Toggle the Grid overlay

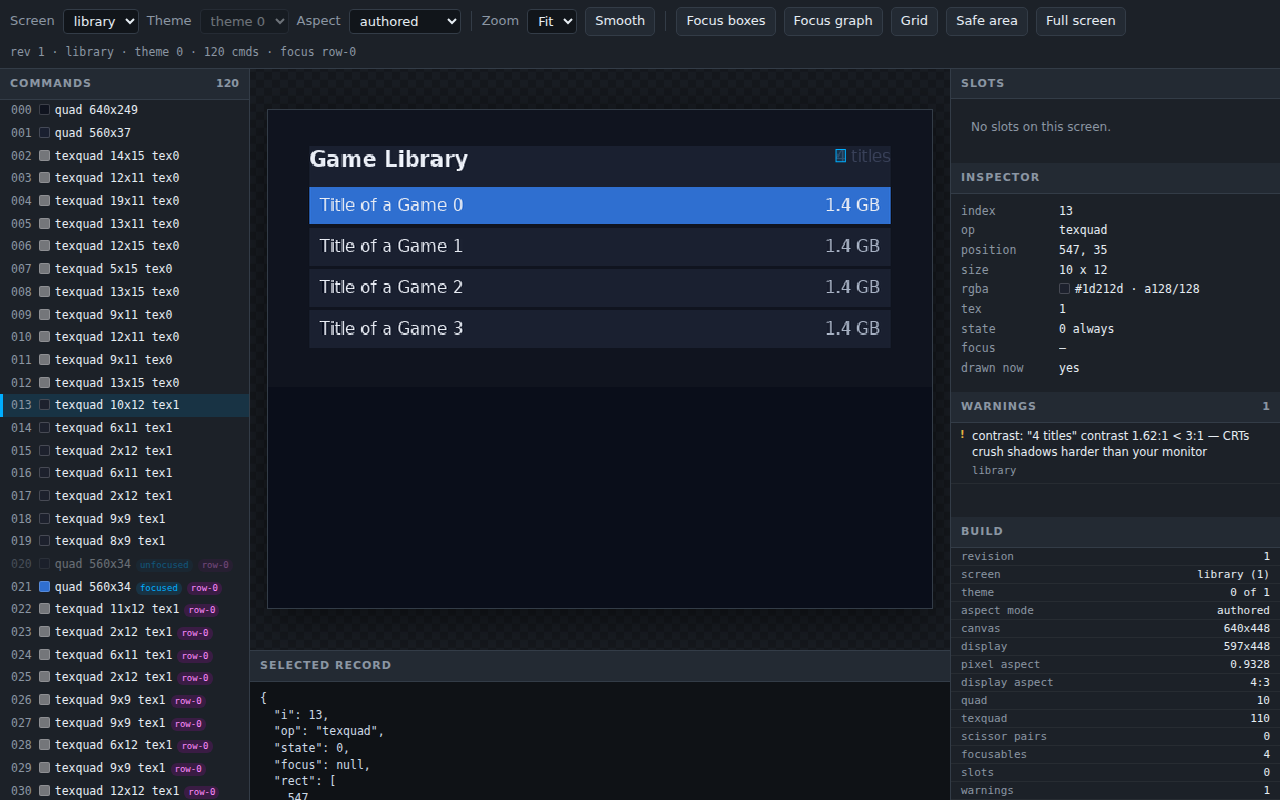914,21
